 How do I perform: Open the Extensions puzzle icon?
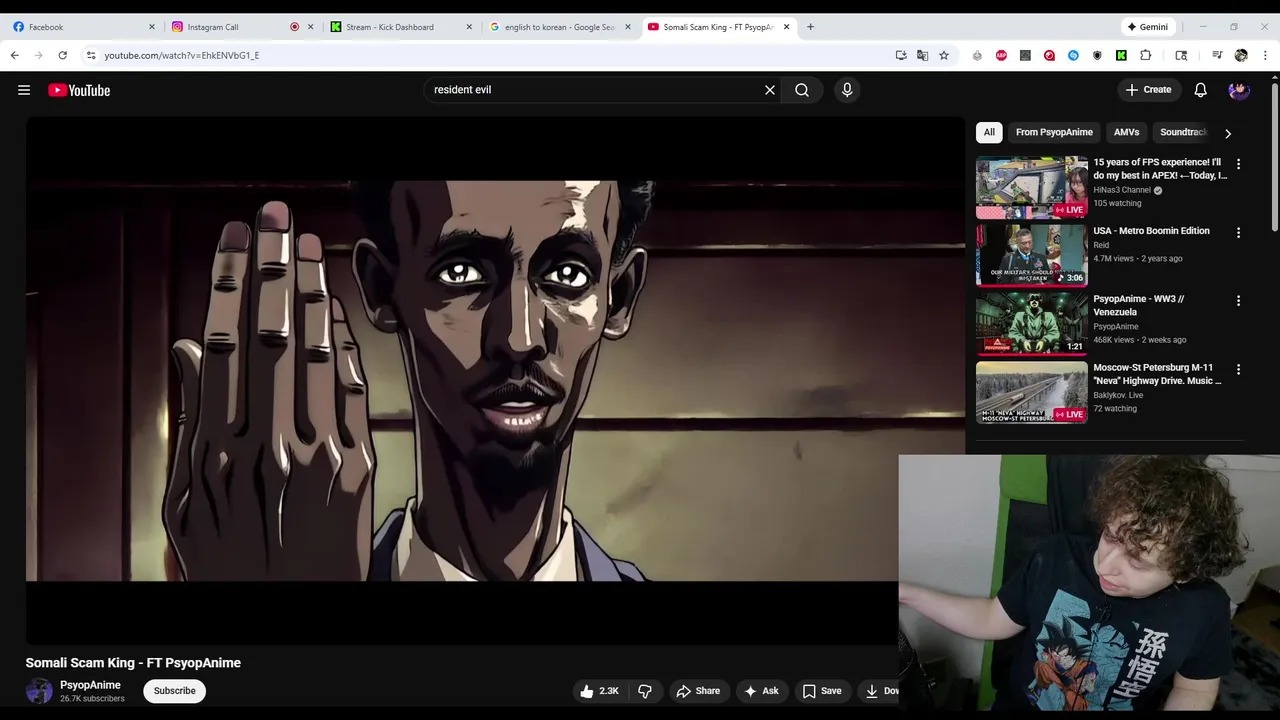(x=1146, y=55)
